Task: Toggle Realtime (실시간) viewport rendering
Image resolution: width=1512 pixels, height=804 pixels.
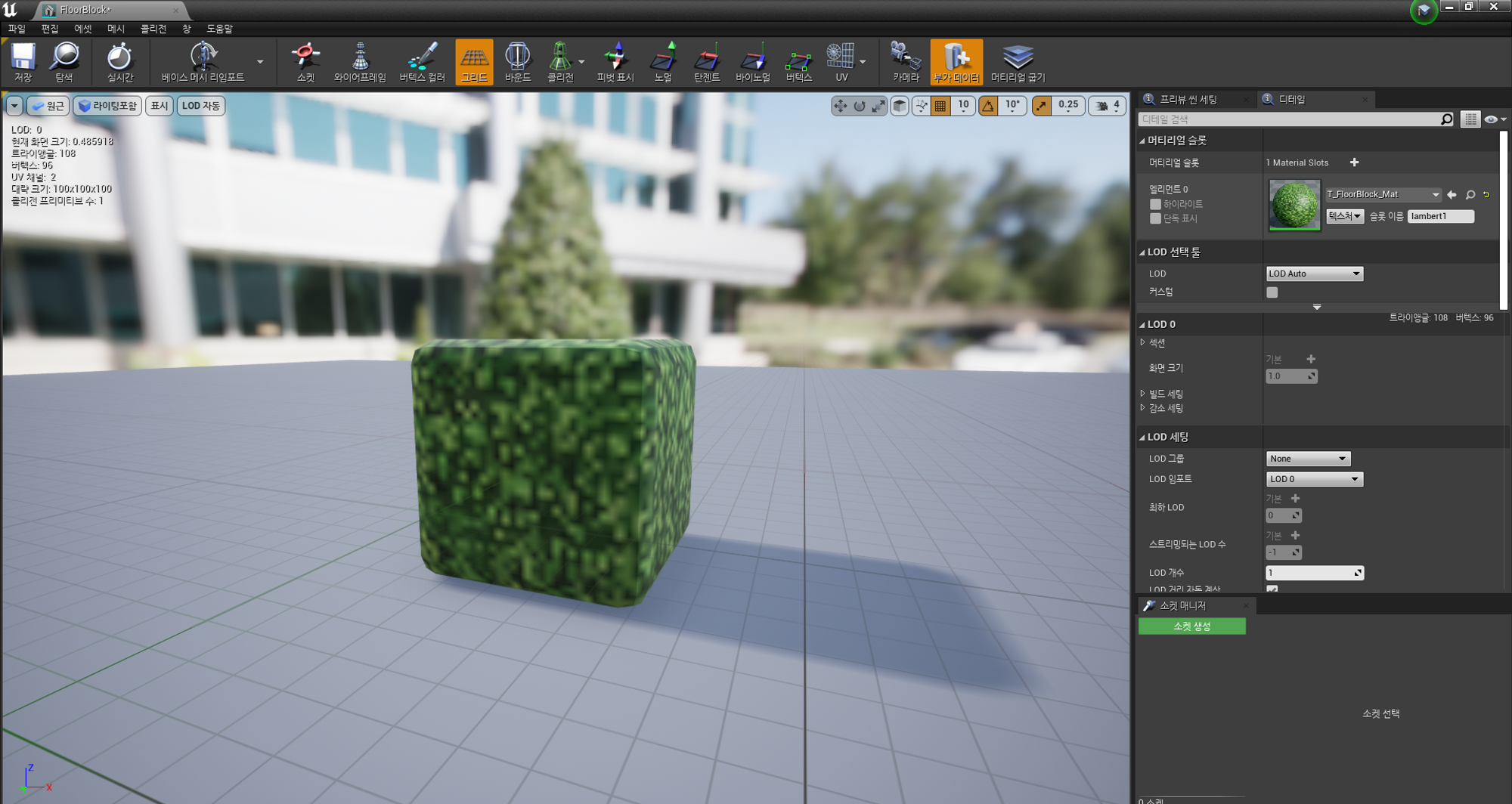Action: point(119,62)
